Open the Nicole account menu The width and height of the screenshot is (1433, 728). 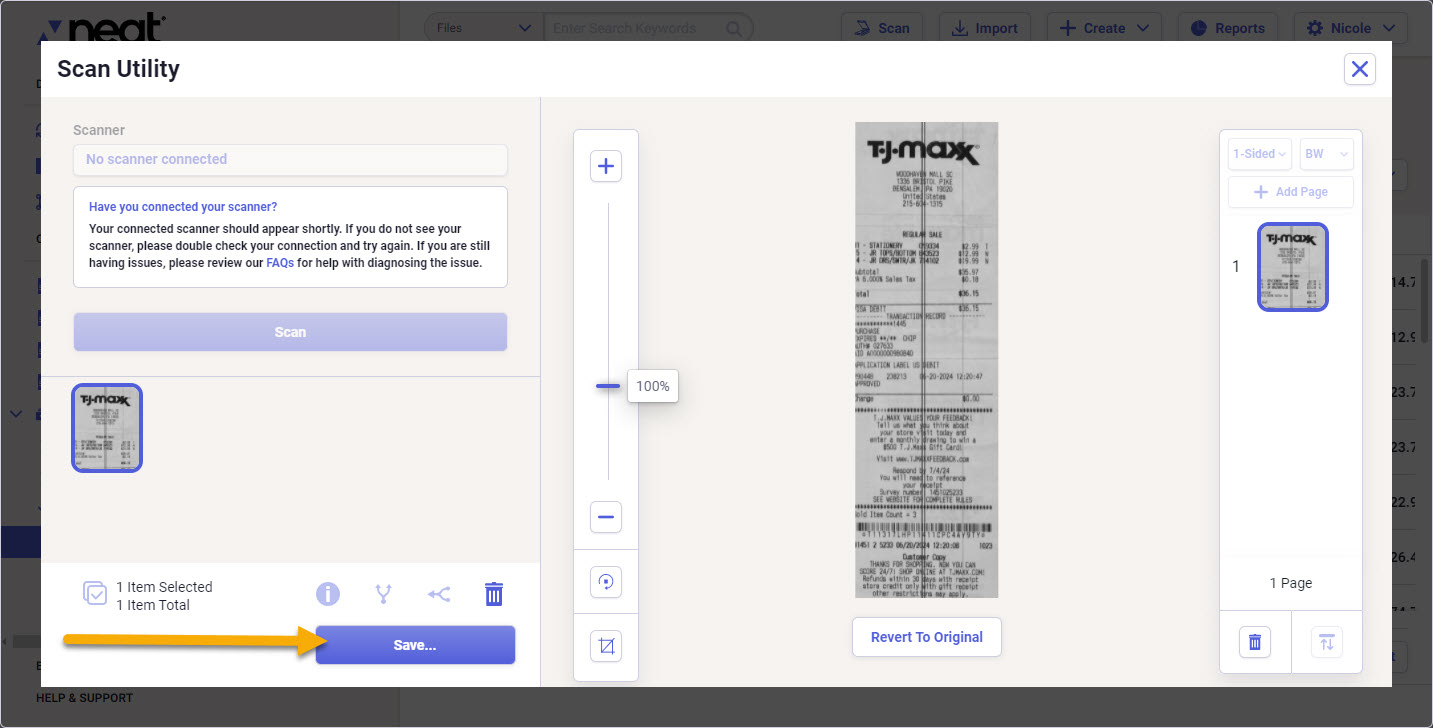coord(1350,27)
